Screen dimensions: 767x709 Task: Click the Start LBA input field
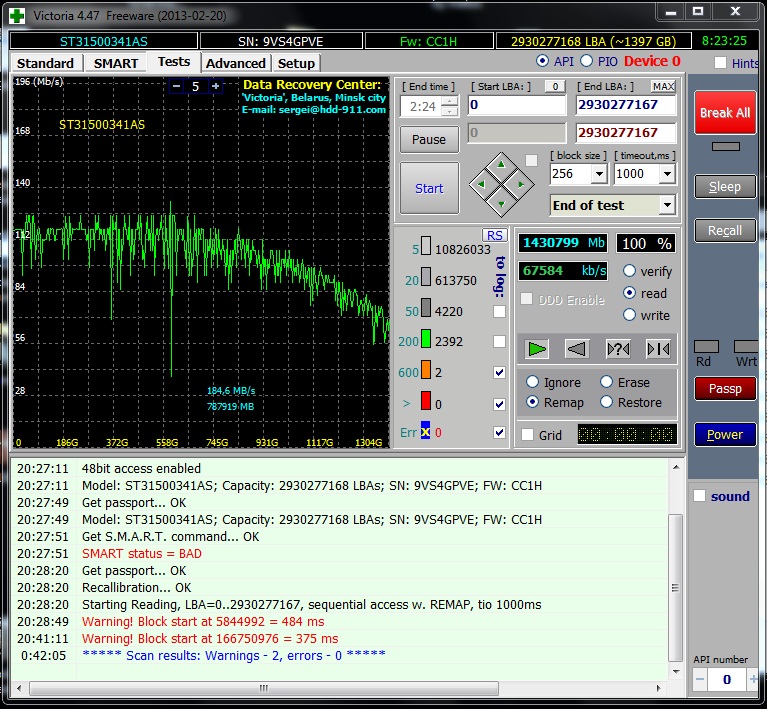(516, 105)
